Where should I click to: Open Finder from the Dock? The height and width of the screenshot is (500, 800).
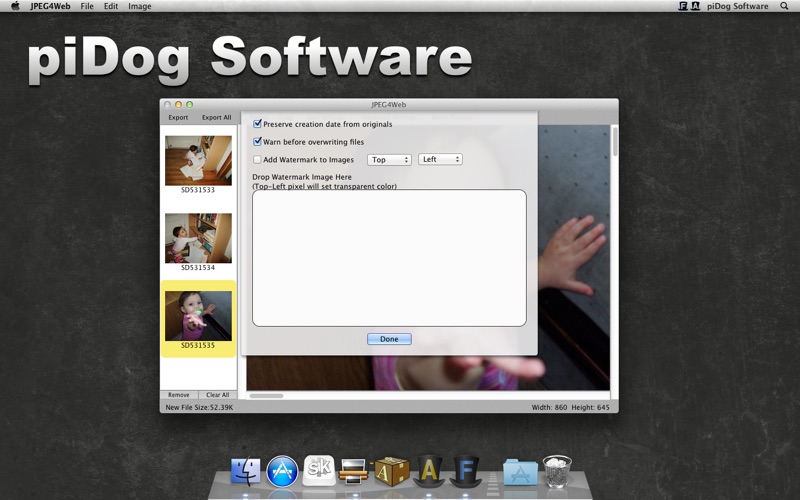point(245,471)
